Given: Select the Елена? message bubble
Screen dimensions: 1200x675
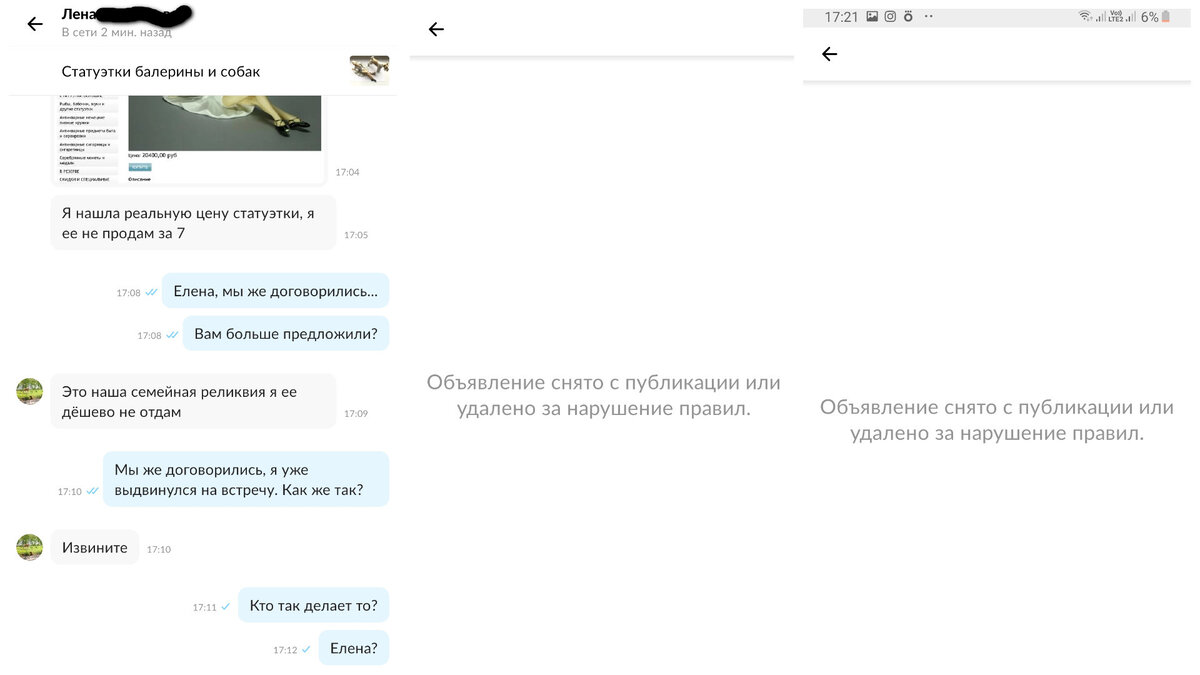Looking at the screenshot, I should (x=353, y=648).
